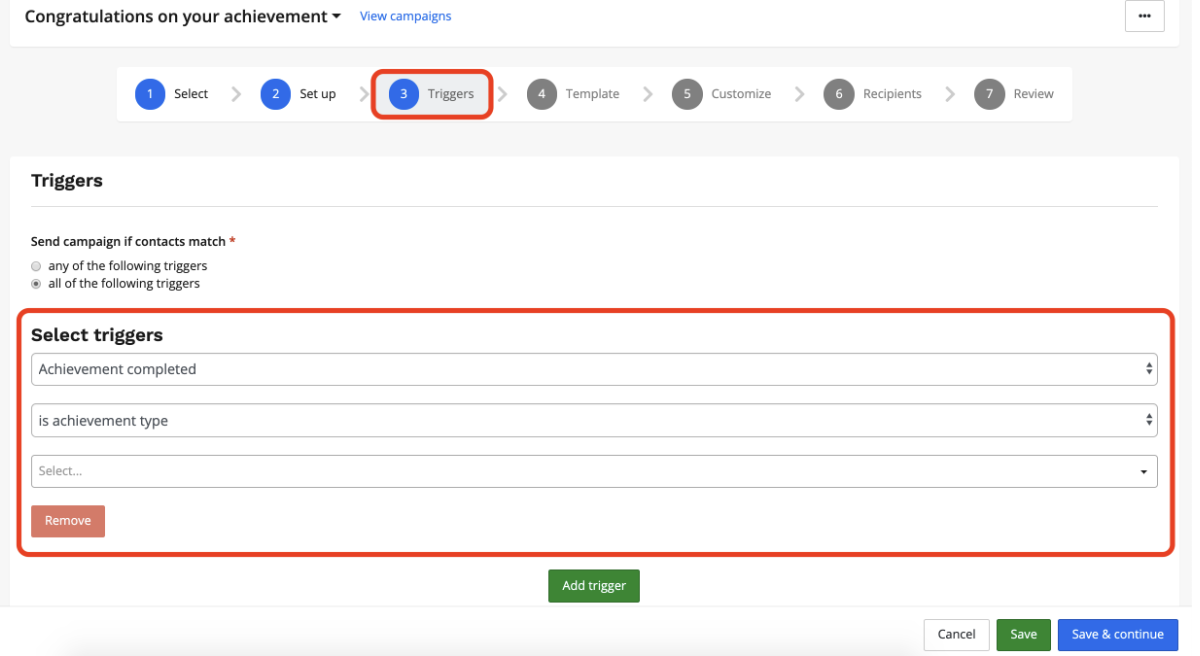Click the step 1 Select circle icon
Screen dimensions: 1200x656
click(150, 94)
